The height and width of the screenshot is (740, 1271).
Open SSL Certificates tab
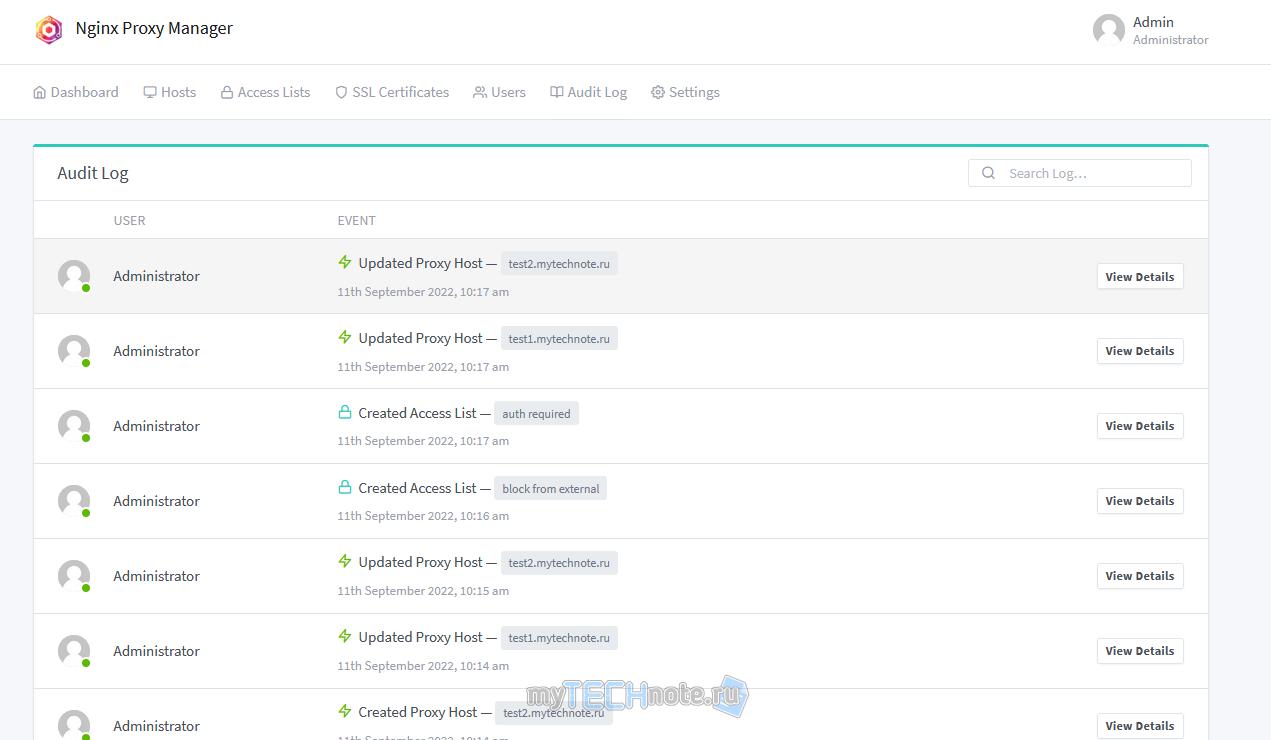[x=392, y=92]
